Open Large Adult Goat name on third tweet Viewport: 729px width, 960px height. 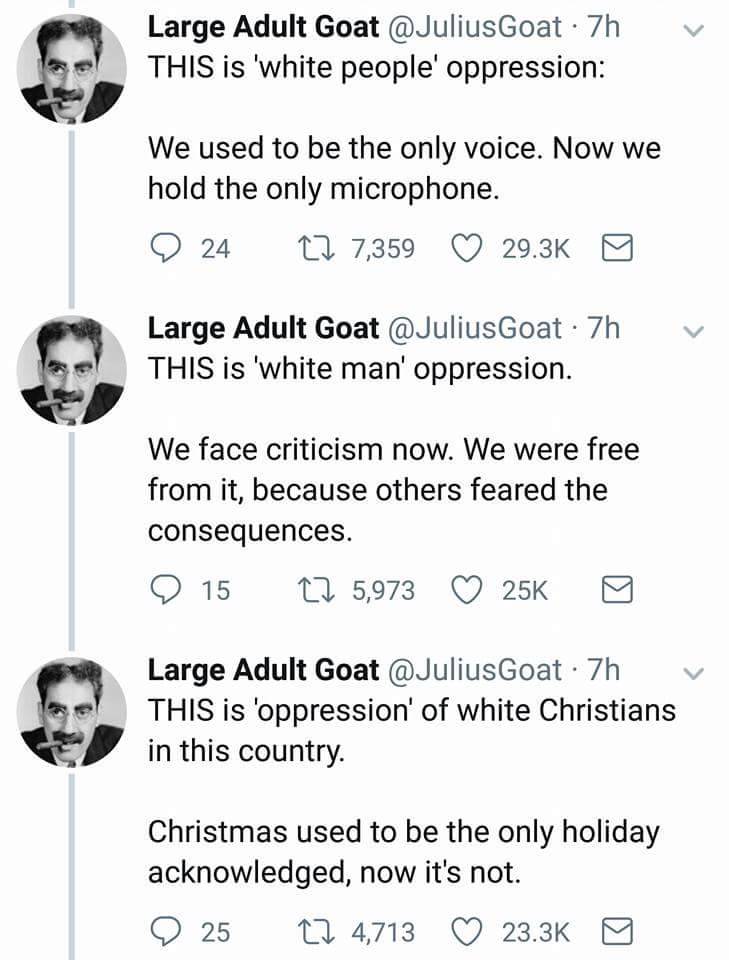point(263,669)
